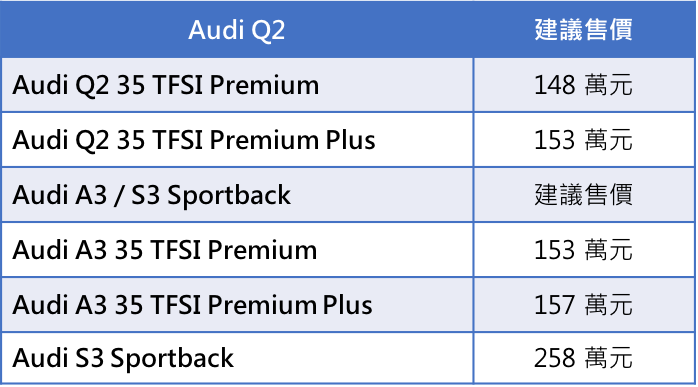
Task: Click Audi Q2 35 TFSI Premium row label
Action: (166, 85)
